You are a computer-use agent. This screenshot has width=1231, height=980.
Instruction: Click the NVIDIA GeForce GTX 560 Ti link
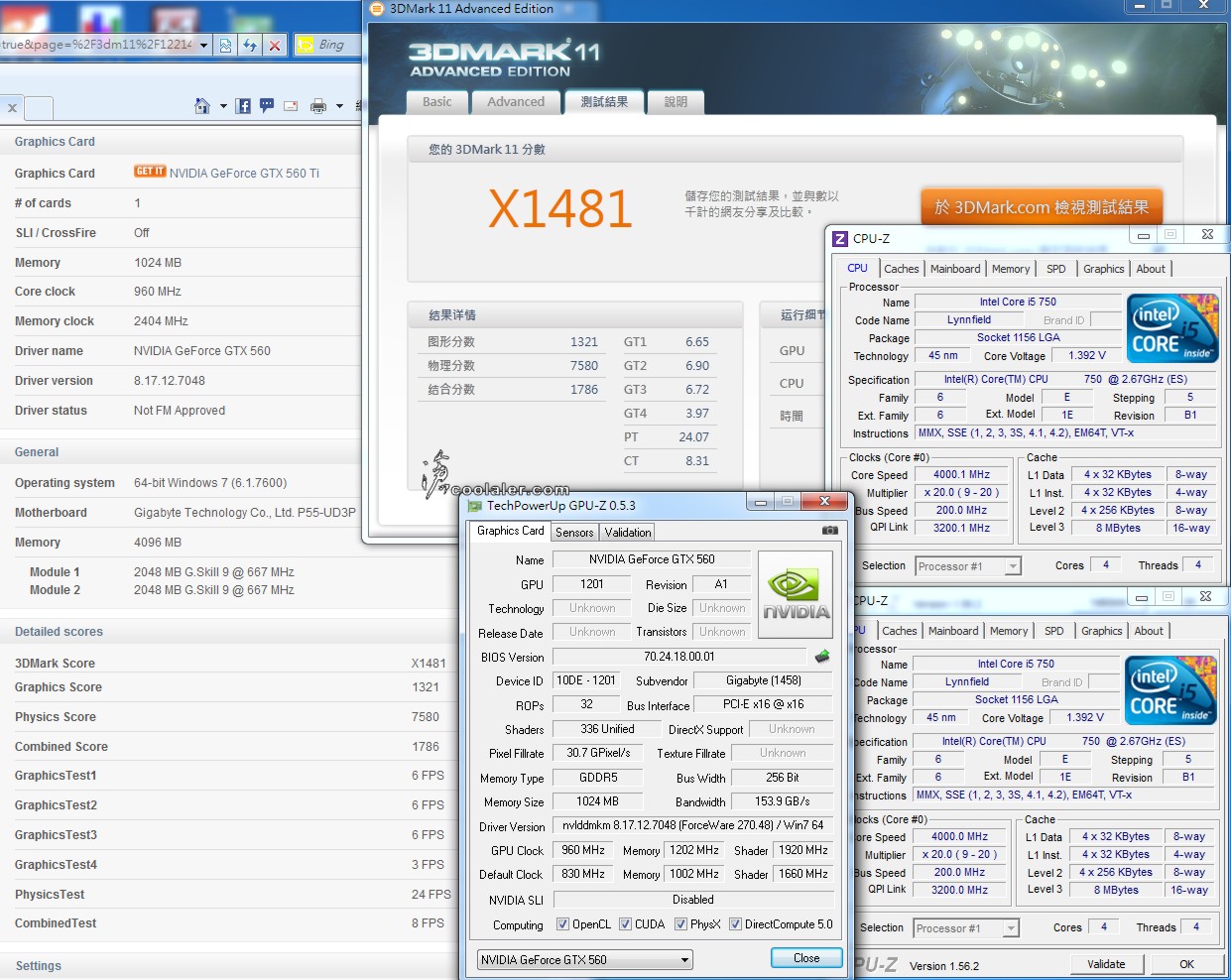point(244,174)
